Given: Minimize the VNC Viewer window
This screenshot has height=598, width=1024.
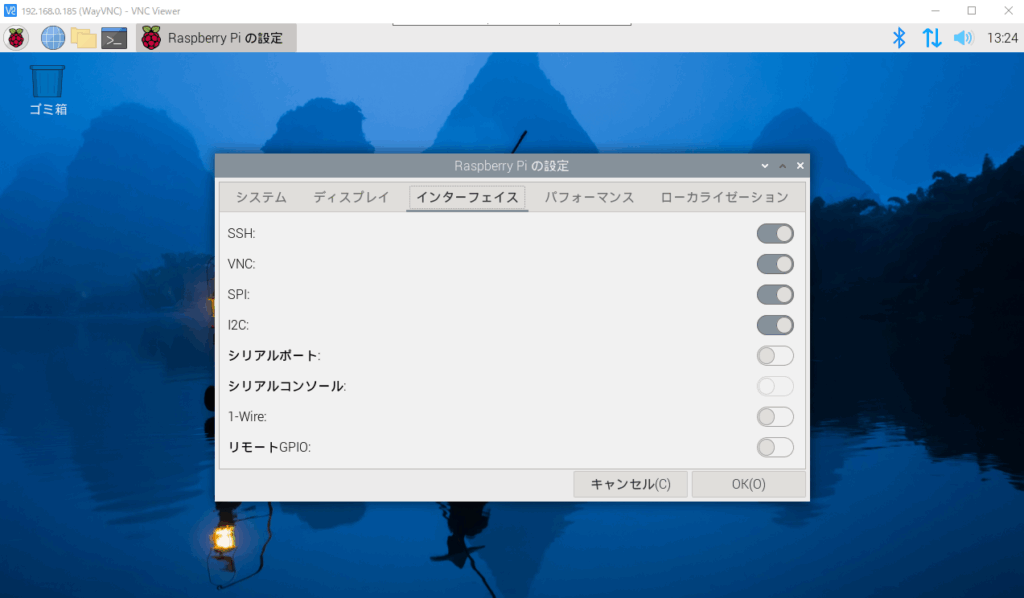Looking at the screenshot, I should 935,10.
